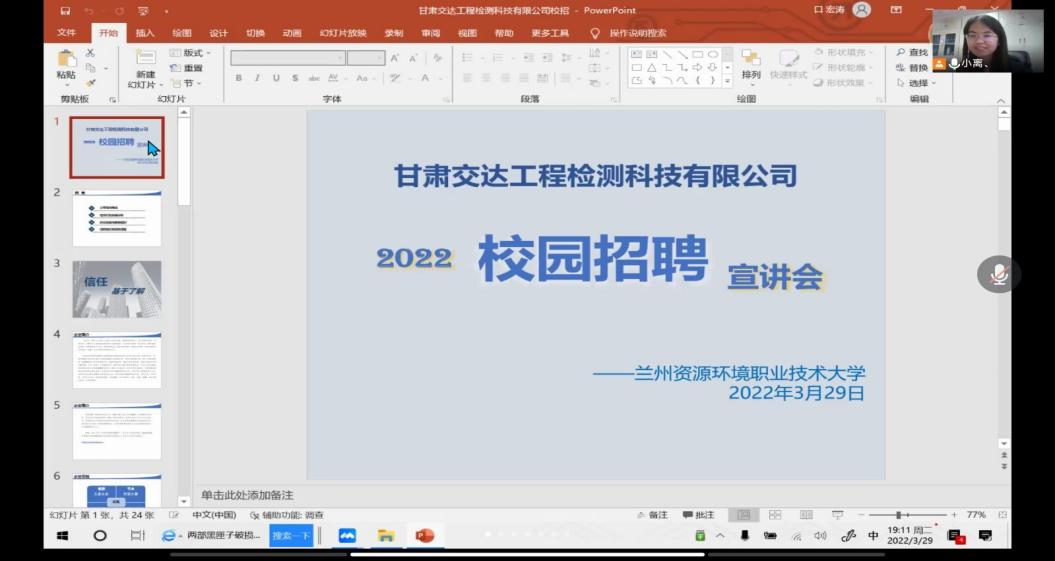Click the clear formatting icon
This screenshot has height=561, width=1055.
pyautogui.click(x=437, y=58)
